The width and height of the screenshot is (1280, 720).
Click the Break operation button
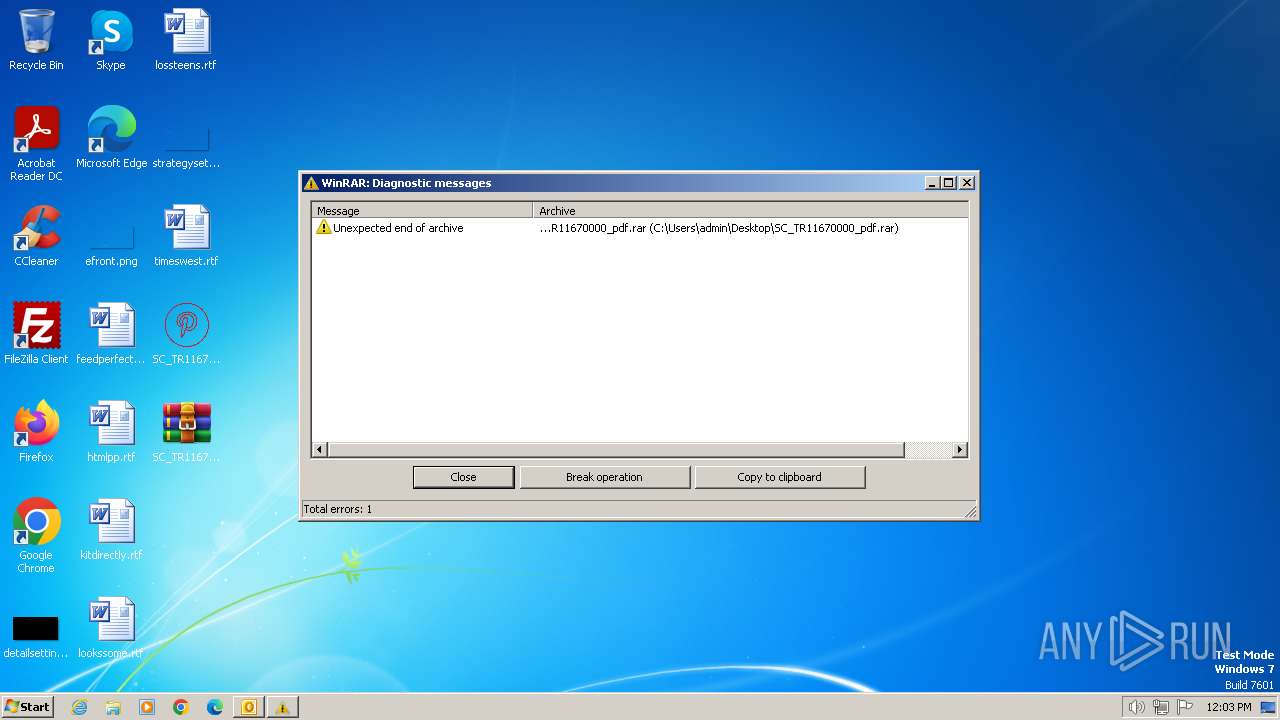(x=604, y=477)
